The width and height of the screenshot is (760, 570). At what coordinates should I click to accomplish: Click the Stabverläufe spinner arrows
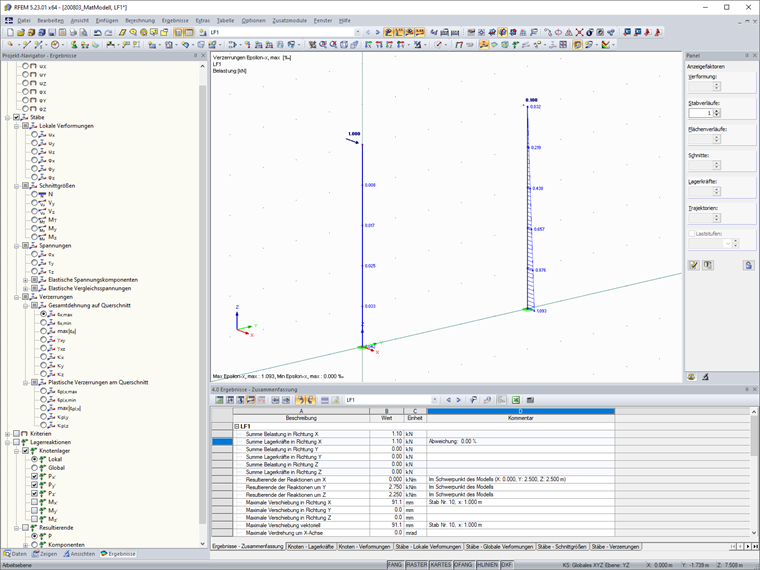click(x=717, y=112)
